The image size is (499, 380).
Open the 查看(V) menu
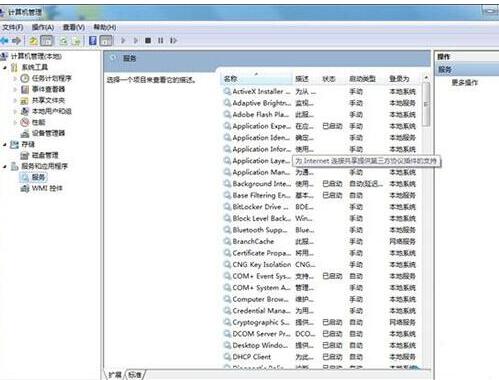[x=74, y=27]
